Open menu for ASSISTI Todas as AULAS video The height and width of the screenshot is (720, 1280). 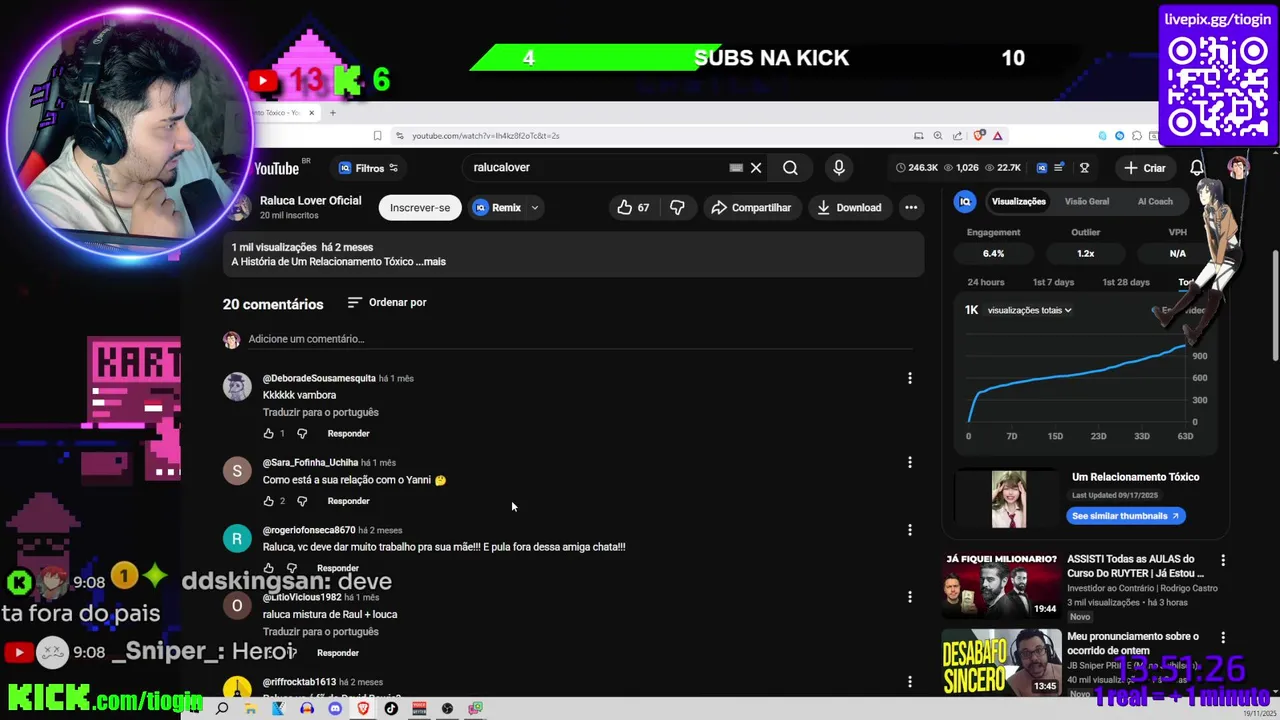1223,560
